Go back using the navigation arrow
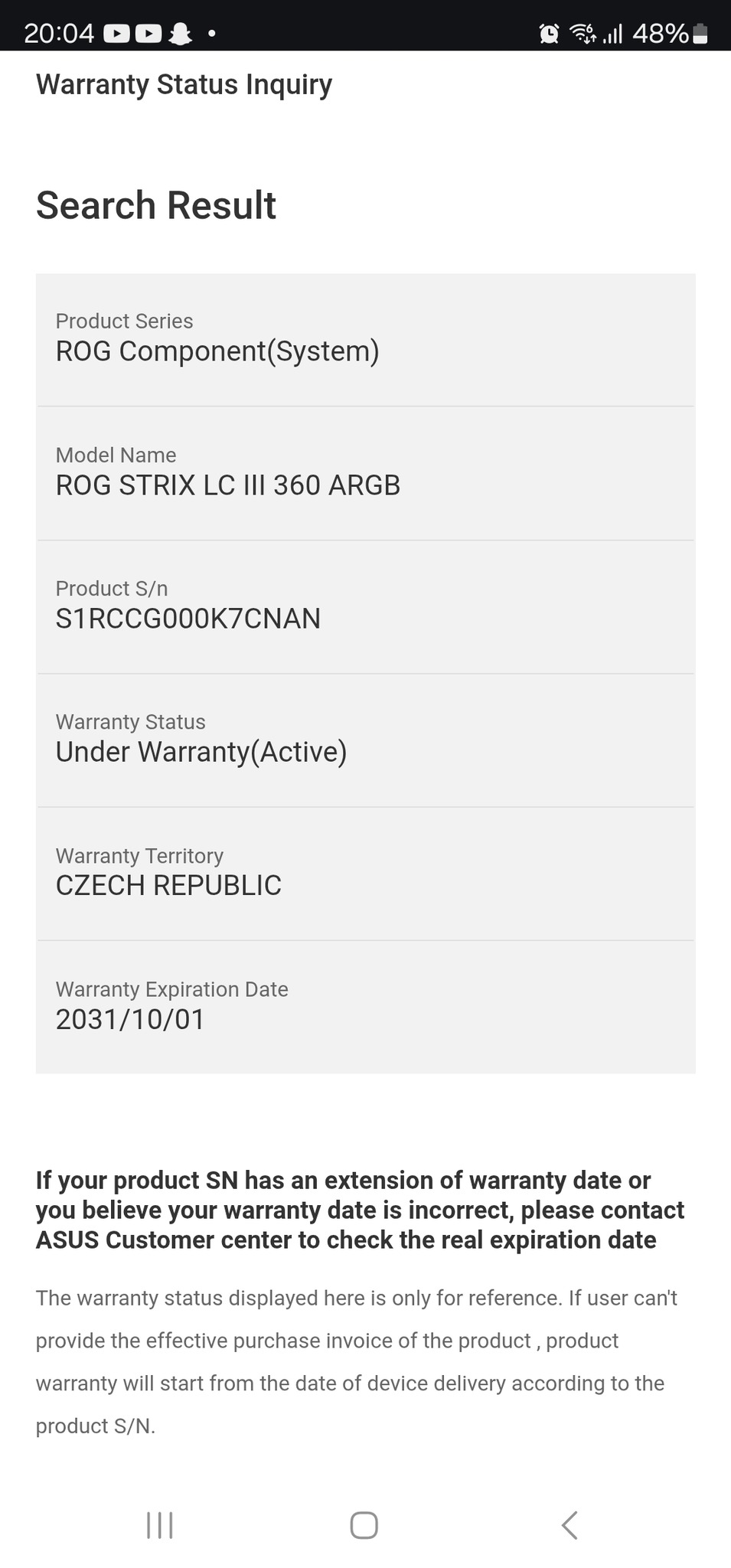Image resolution: width=731 pixels, height=1568 pixels. [x=569, y=1525]
